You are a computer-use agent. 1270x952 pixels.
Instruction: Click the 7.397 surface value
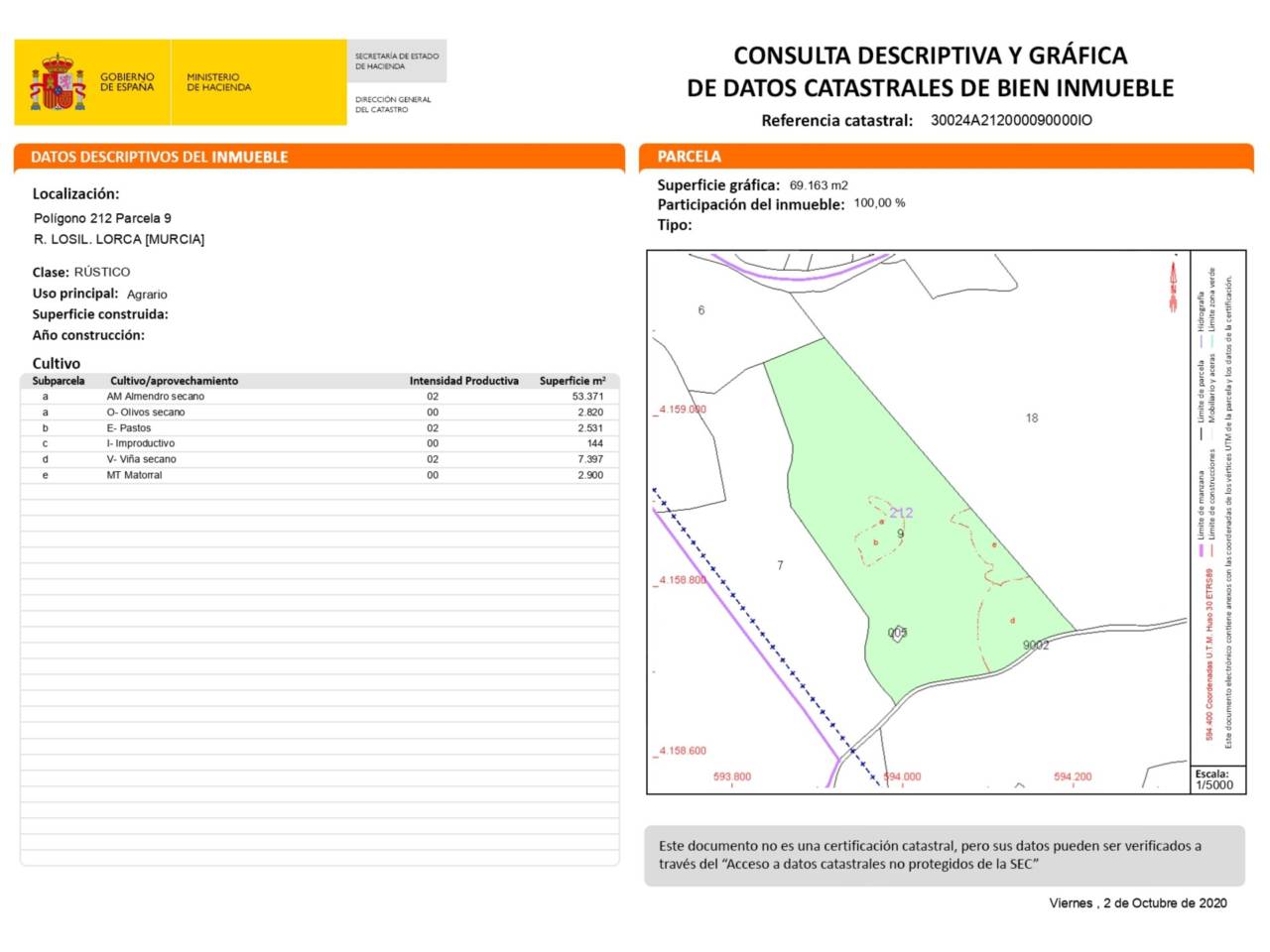590,459
